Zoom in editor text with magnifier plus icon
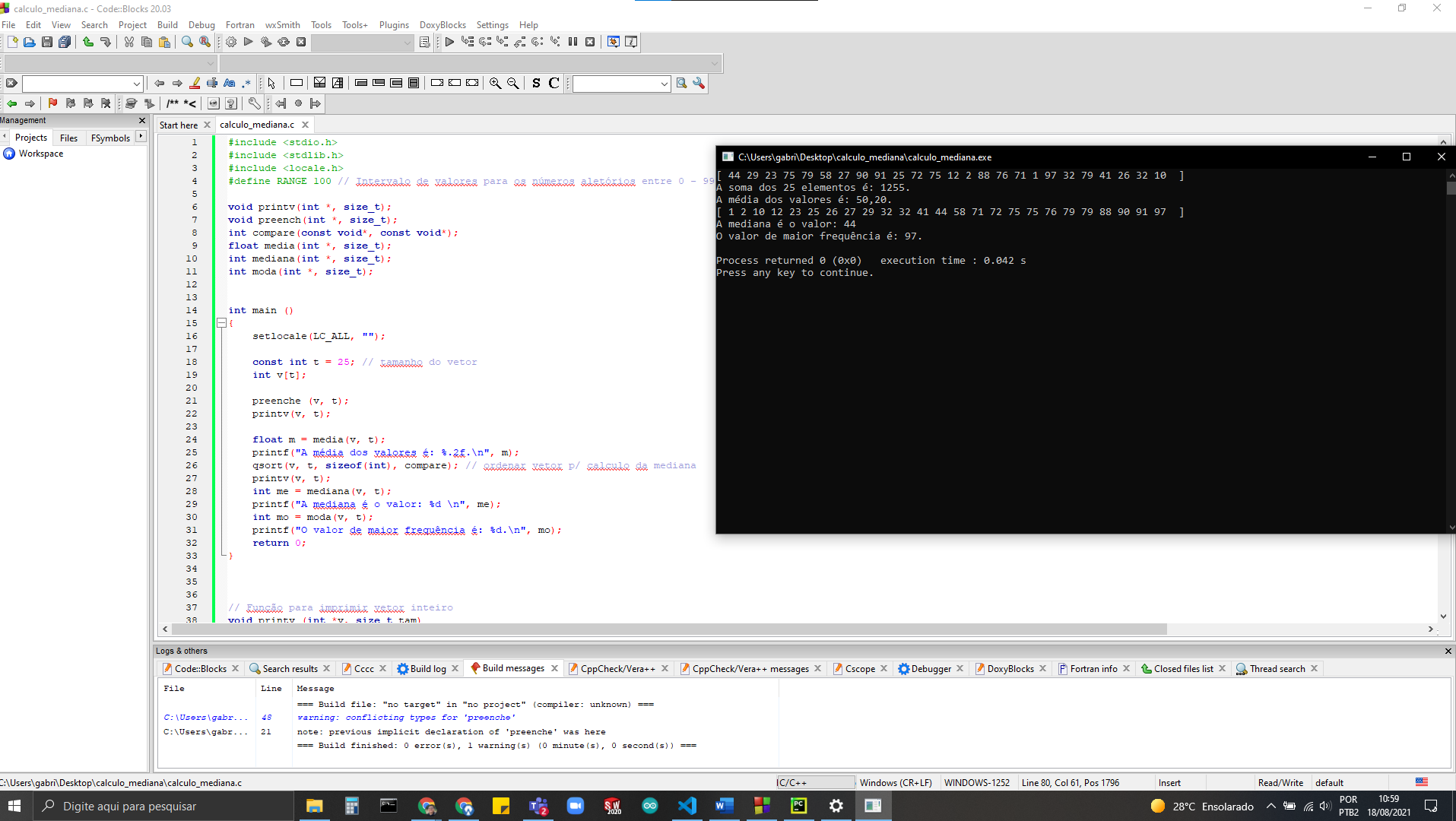The width and height of the screenshot is (1456, 821). 494,84
